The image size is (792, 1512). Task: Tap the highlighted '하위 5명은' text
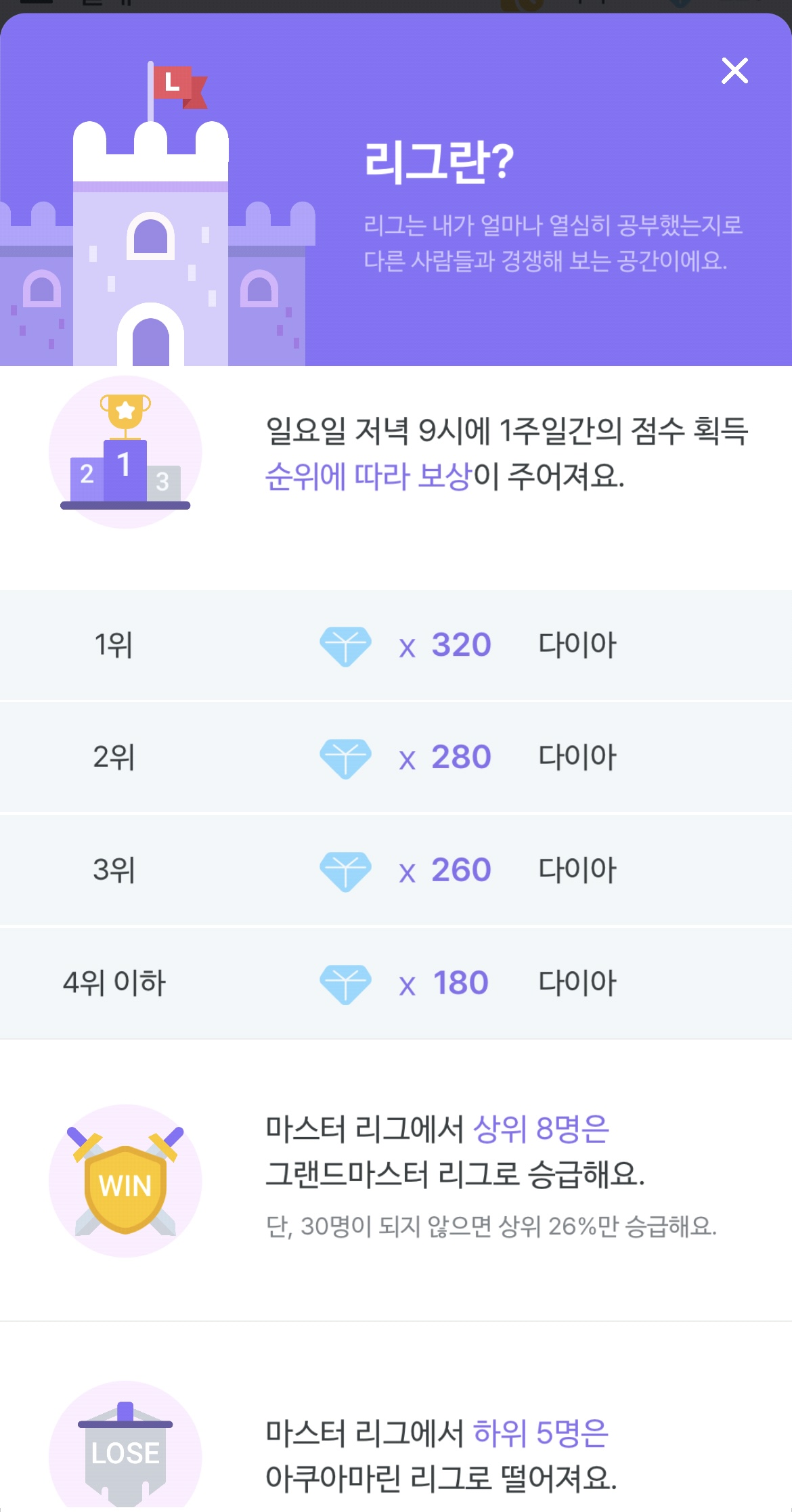point(541,1433)
